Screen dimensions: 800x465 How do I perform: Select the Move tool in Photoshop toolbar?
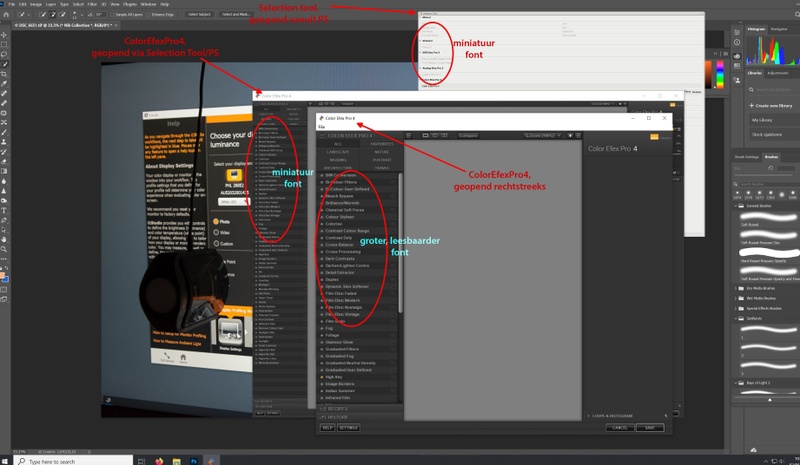[4, 35]
